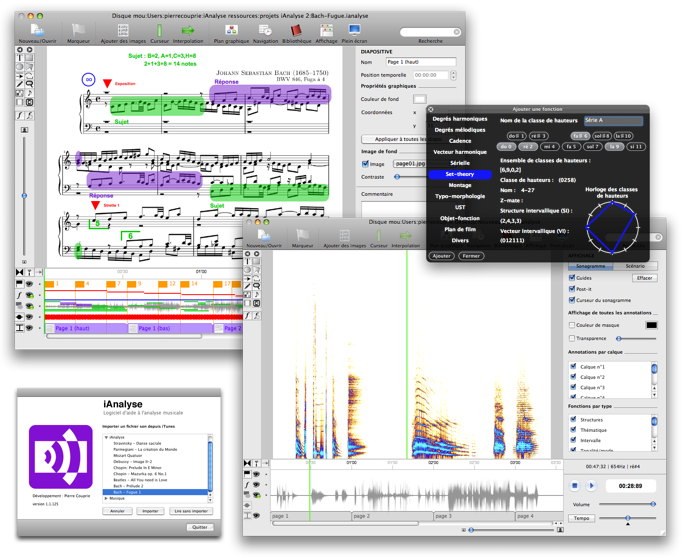Click the Tempo button in sonagram window
The width and height of the screenshot is (685, 558).
click(581, 518)
